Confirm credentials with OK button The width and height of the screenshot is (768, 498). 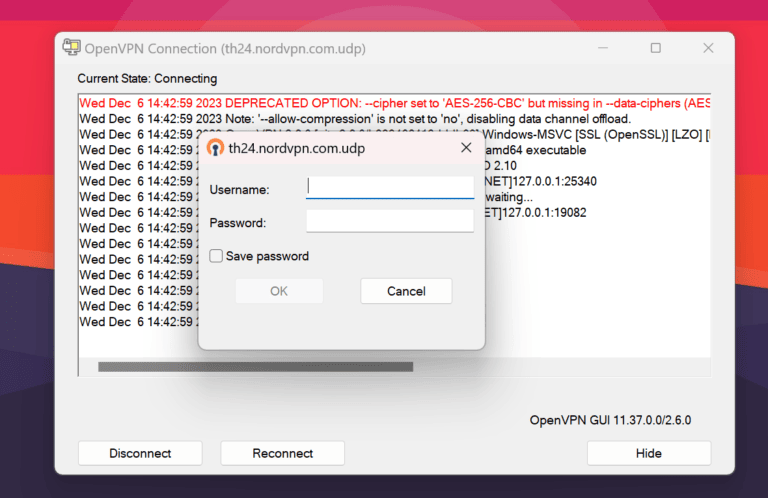tap(279, 291)
